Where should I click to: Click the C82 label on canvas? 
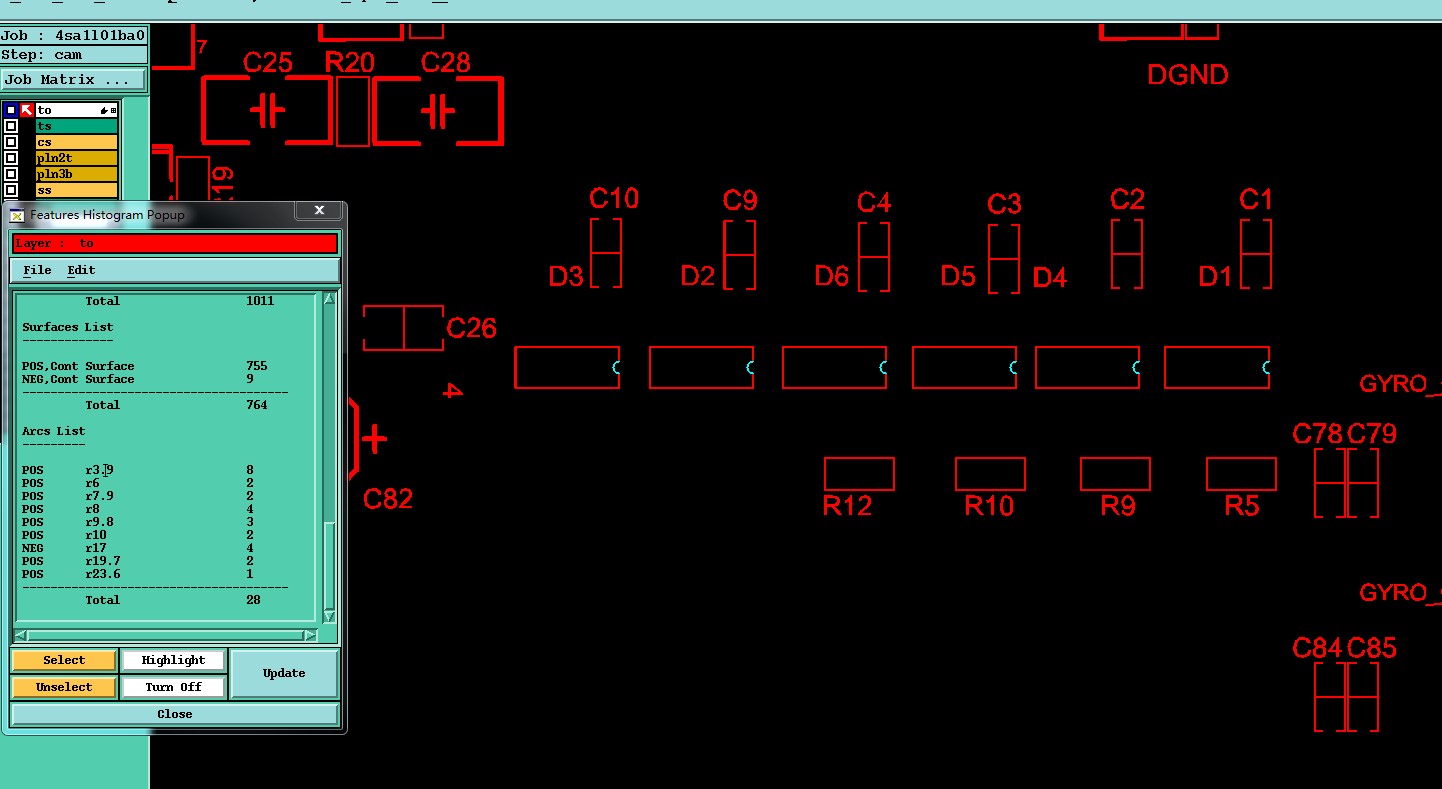coord(388,499)
